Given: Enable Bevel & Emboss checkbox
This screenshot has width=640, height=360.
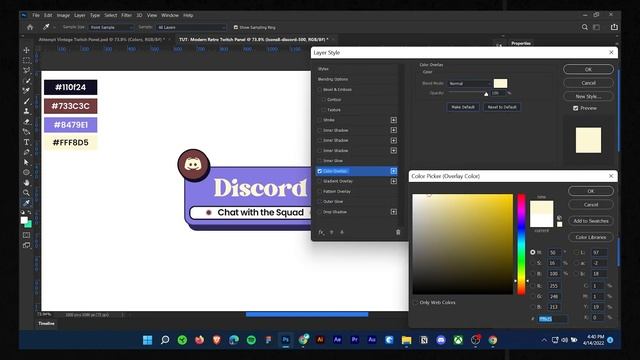Looking at the screenshot, I should tap(320, 89).
